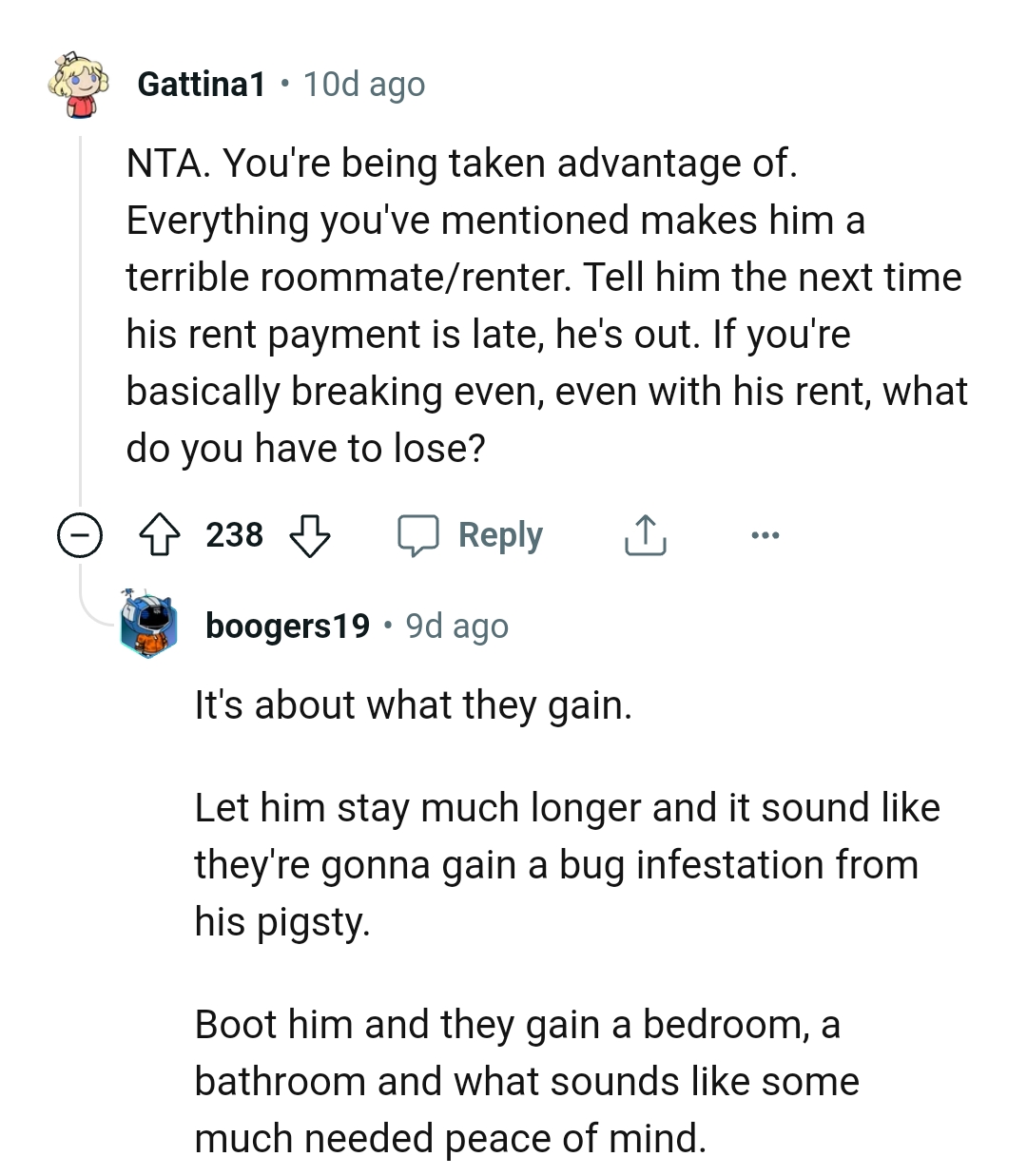Open Gattina1's profile via username
1027x1176 pixels.
(201, 85)
